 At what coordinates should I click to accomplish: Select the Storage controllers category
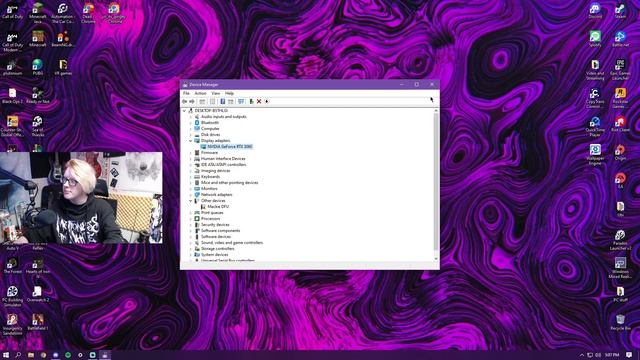coord(218,249)
